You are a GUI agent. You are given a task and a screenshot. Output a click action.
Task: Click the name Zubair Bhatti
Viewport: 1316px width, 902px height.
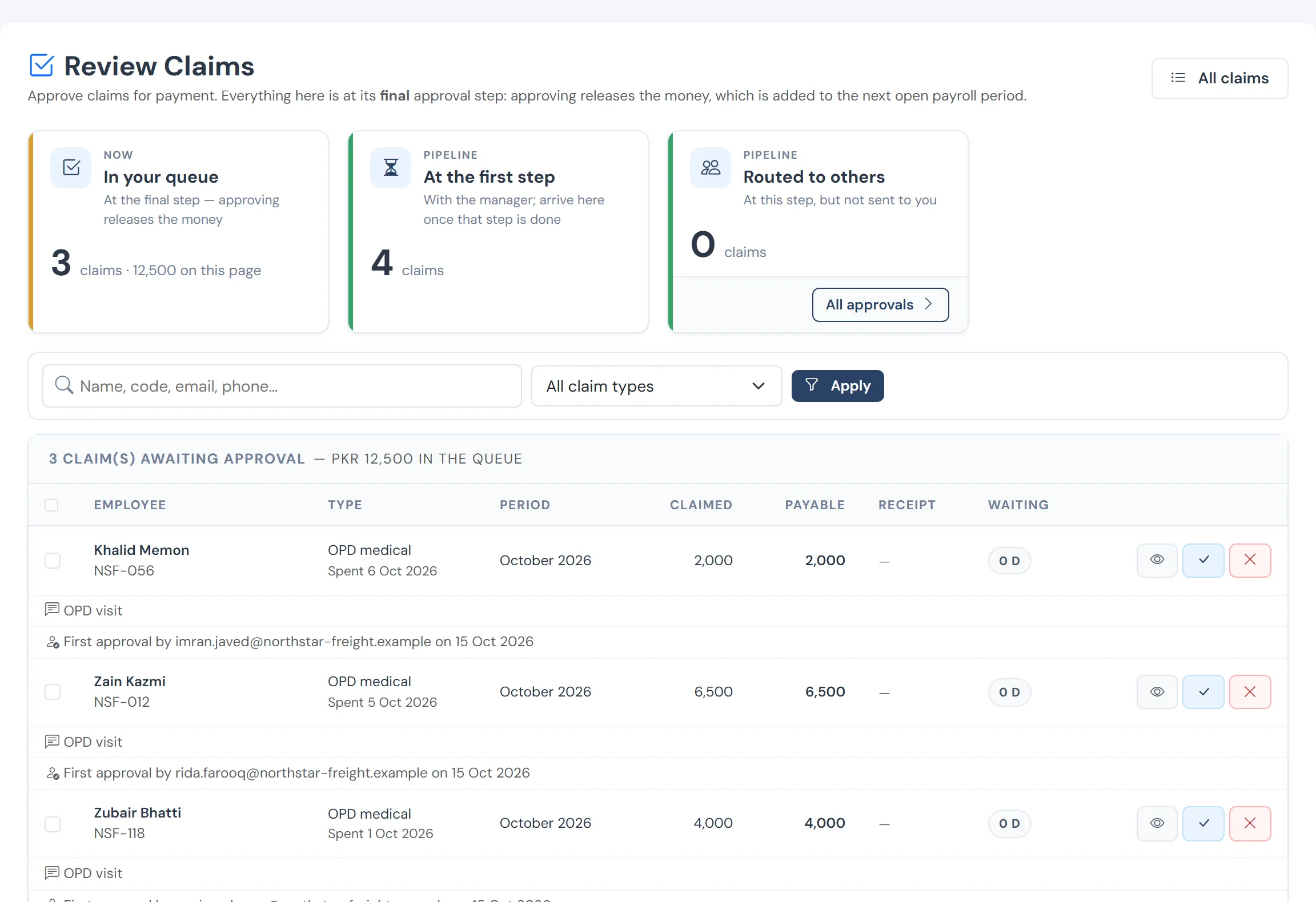point(137,812)
